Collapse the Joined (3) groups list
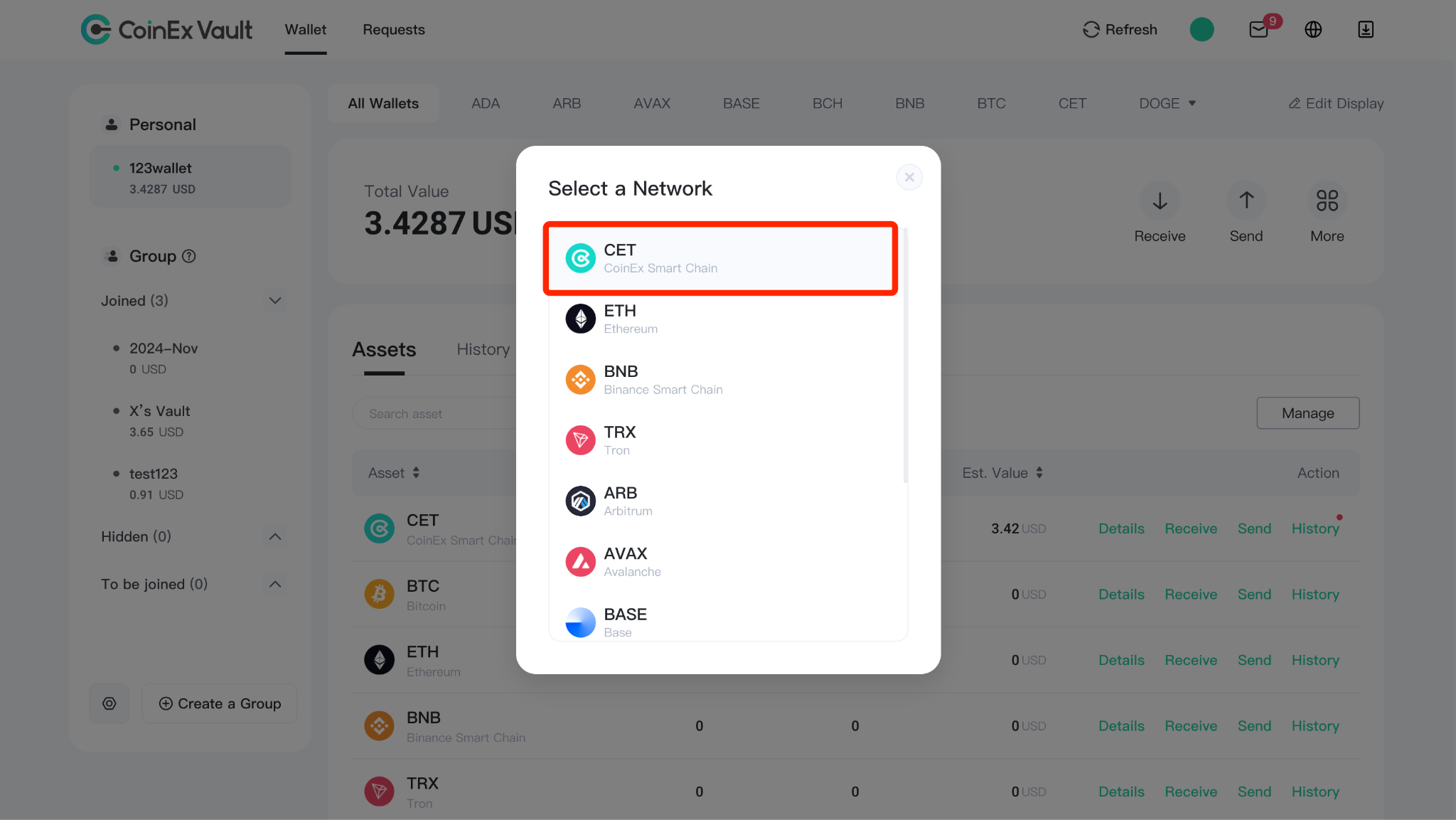Viewport: 1456px width, 820px height. pyautogui.click(x=275, y=301)
